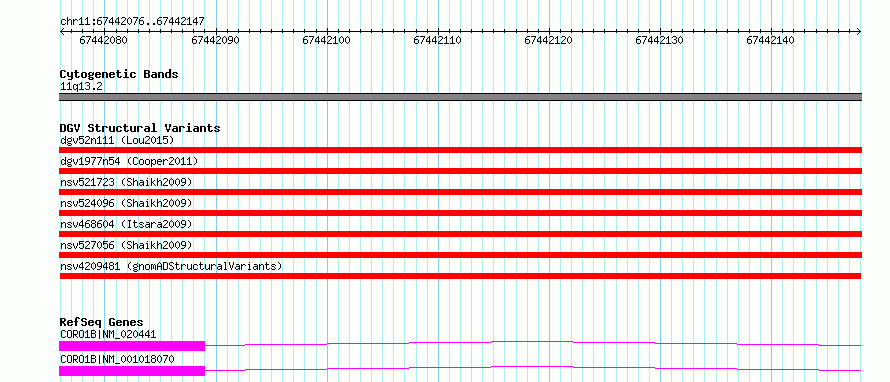Viewport: 890px width, 382px height.
Task: Click ruler position 67442100
Action: click(x=326, y=40)
